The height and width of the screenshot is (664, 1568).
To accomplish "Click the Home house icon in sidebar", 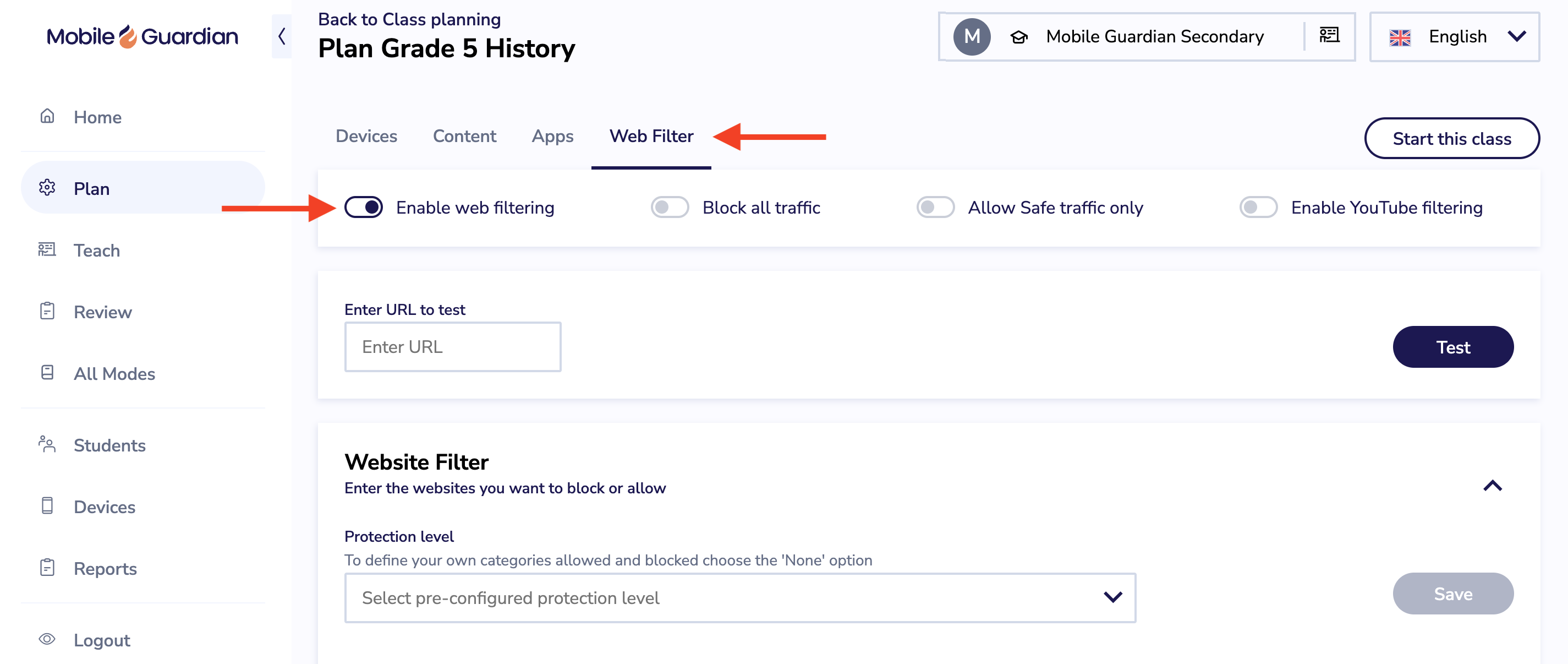I will point(47,116).
